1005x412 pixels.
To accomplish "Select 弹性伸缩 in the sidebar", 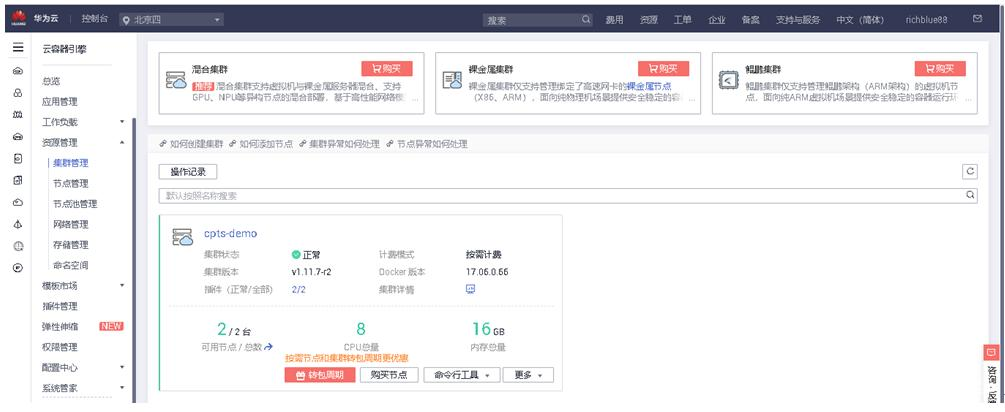I will coord(60,326).
